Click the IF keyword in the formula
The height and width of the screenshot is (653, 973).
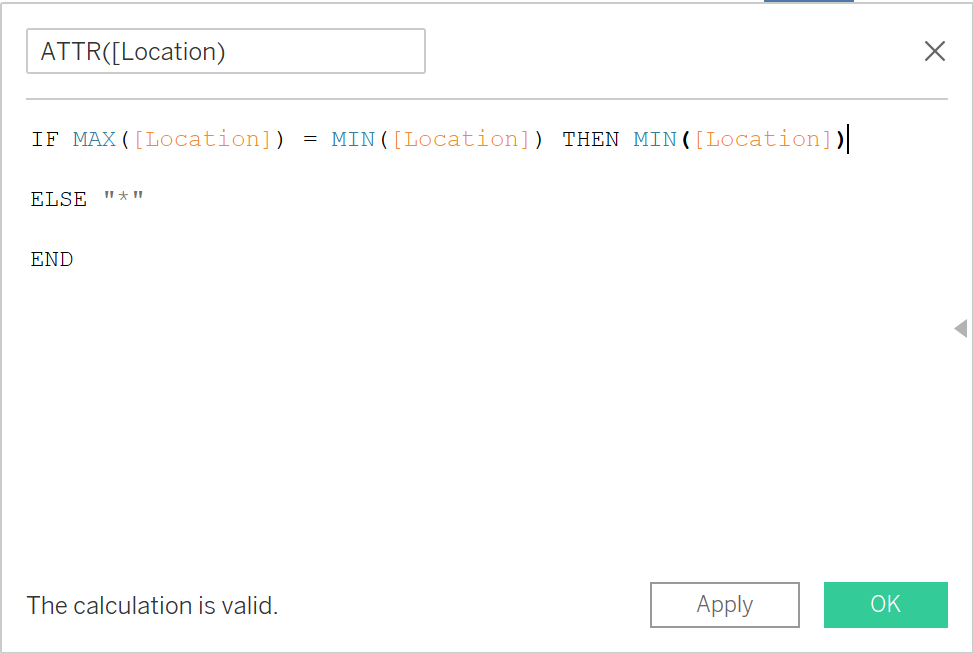[x=45, y=139]
